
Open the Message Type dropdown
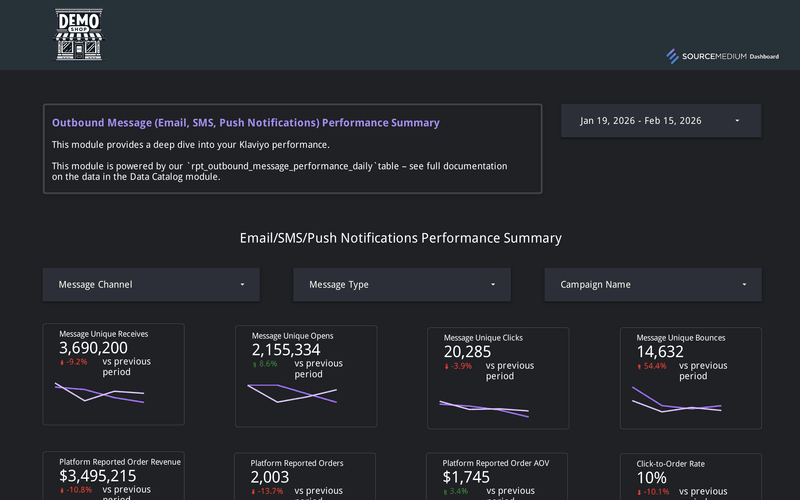[x=401, y=285]
